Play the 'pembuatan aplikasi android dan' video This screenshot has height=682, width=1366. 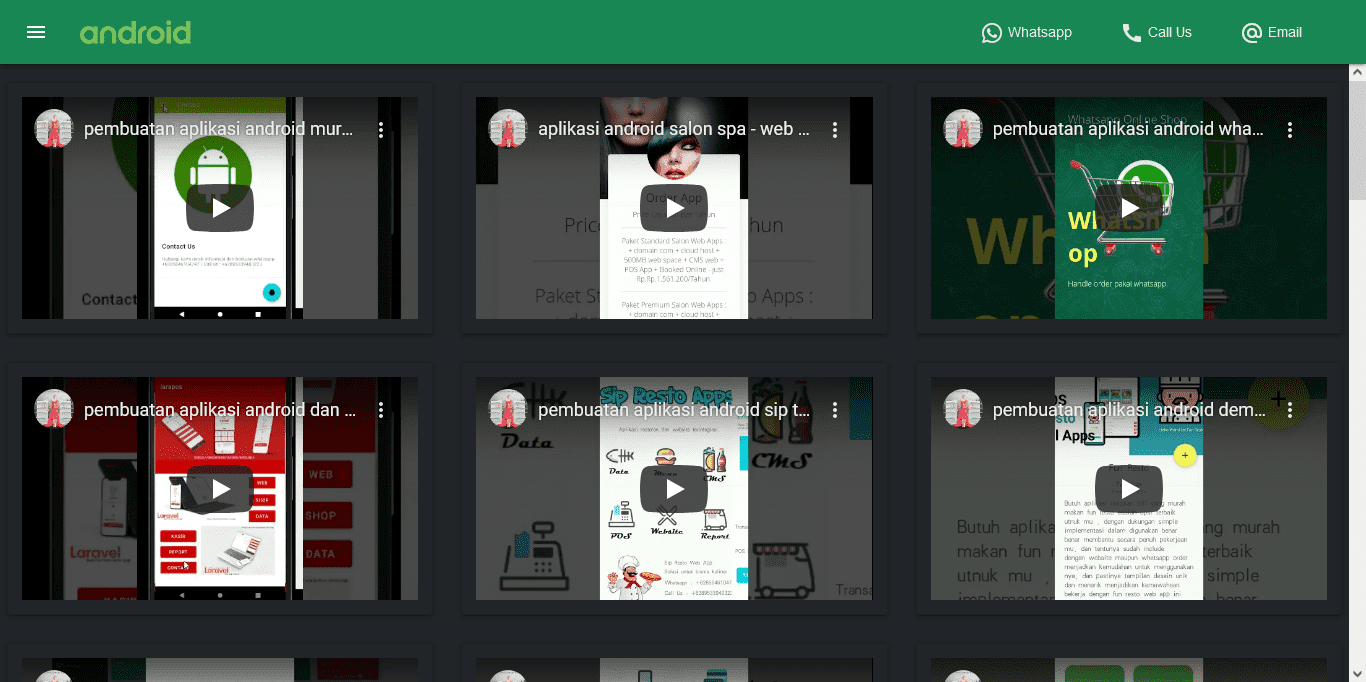(220, 489)
